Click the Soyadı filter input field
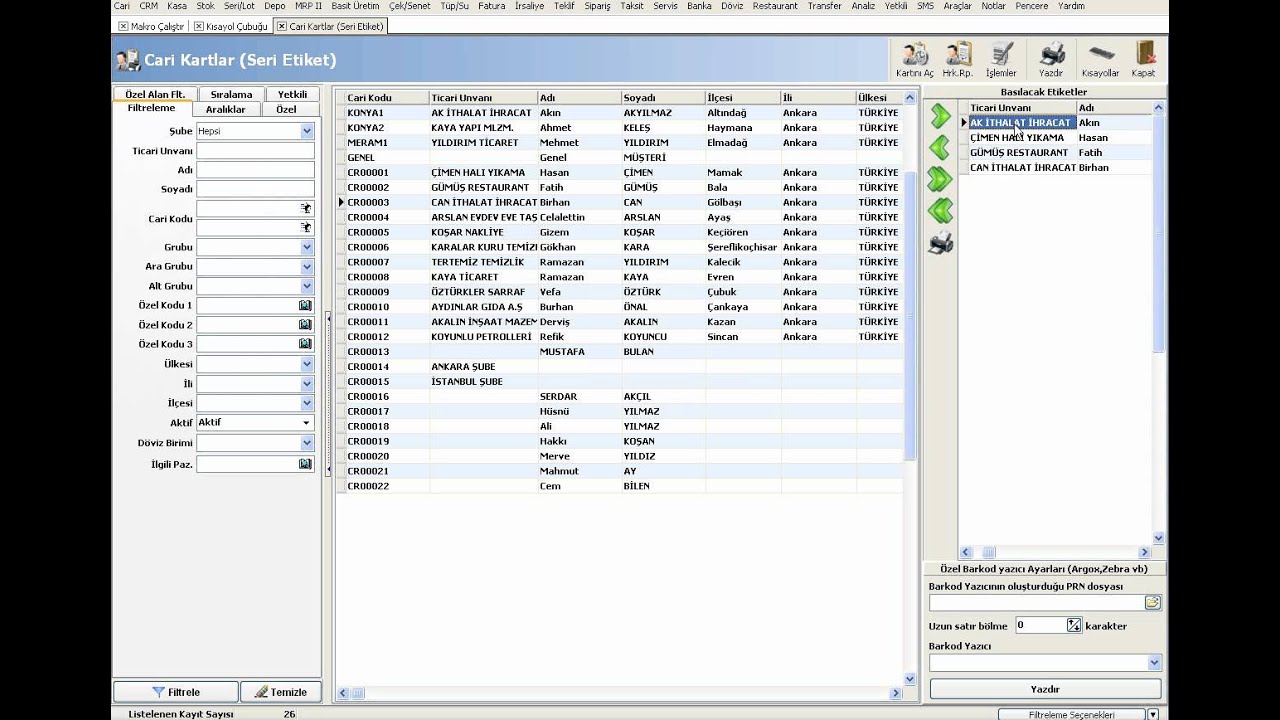Image resolution: width=1280 pixels, height=720 pixels. click(x=255, y=189)
